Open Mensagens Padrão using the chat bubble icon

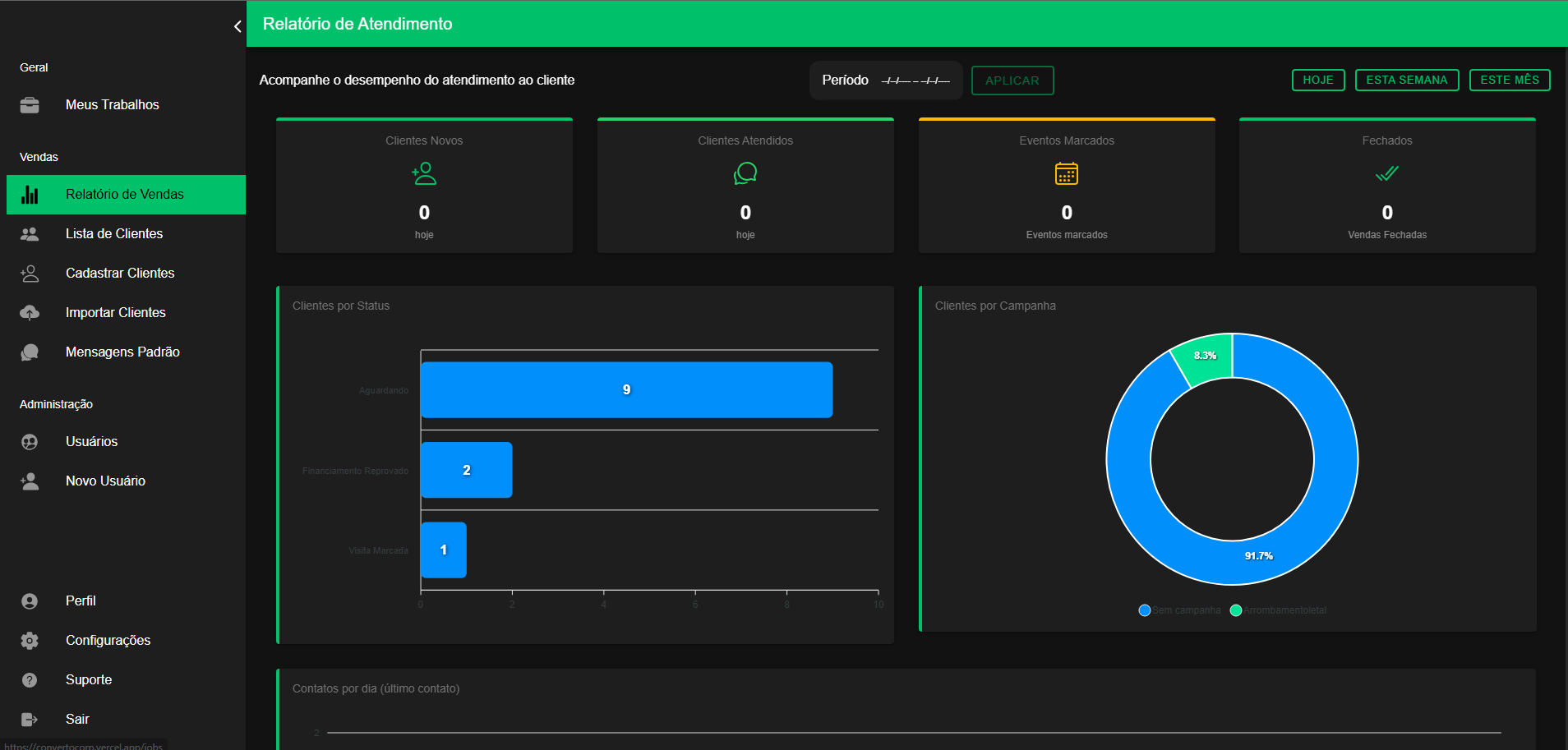pos(30,352)
